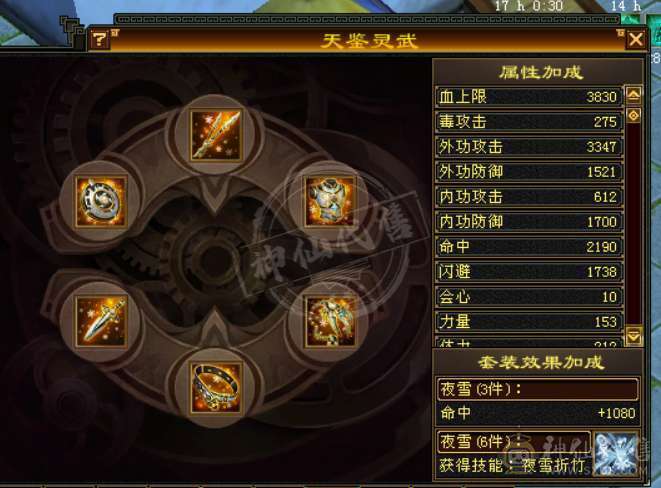This screenshot has height=488, width=661.
Task: Open the question mark help icon
Action: [x=99, y=40]
